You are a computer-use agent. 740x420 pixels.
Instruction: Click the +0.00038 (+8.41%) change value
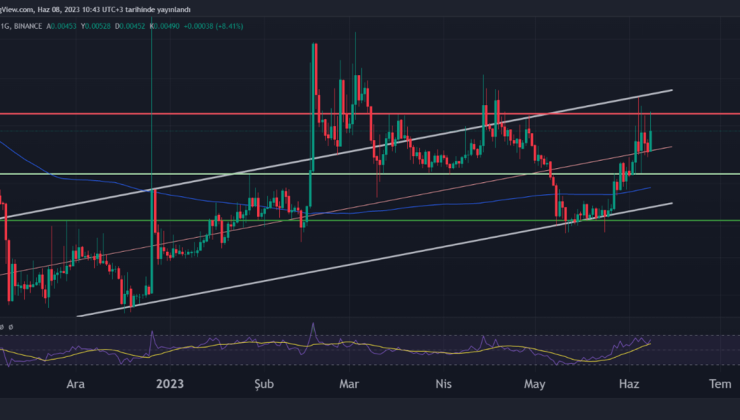point(213,26)
